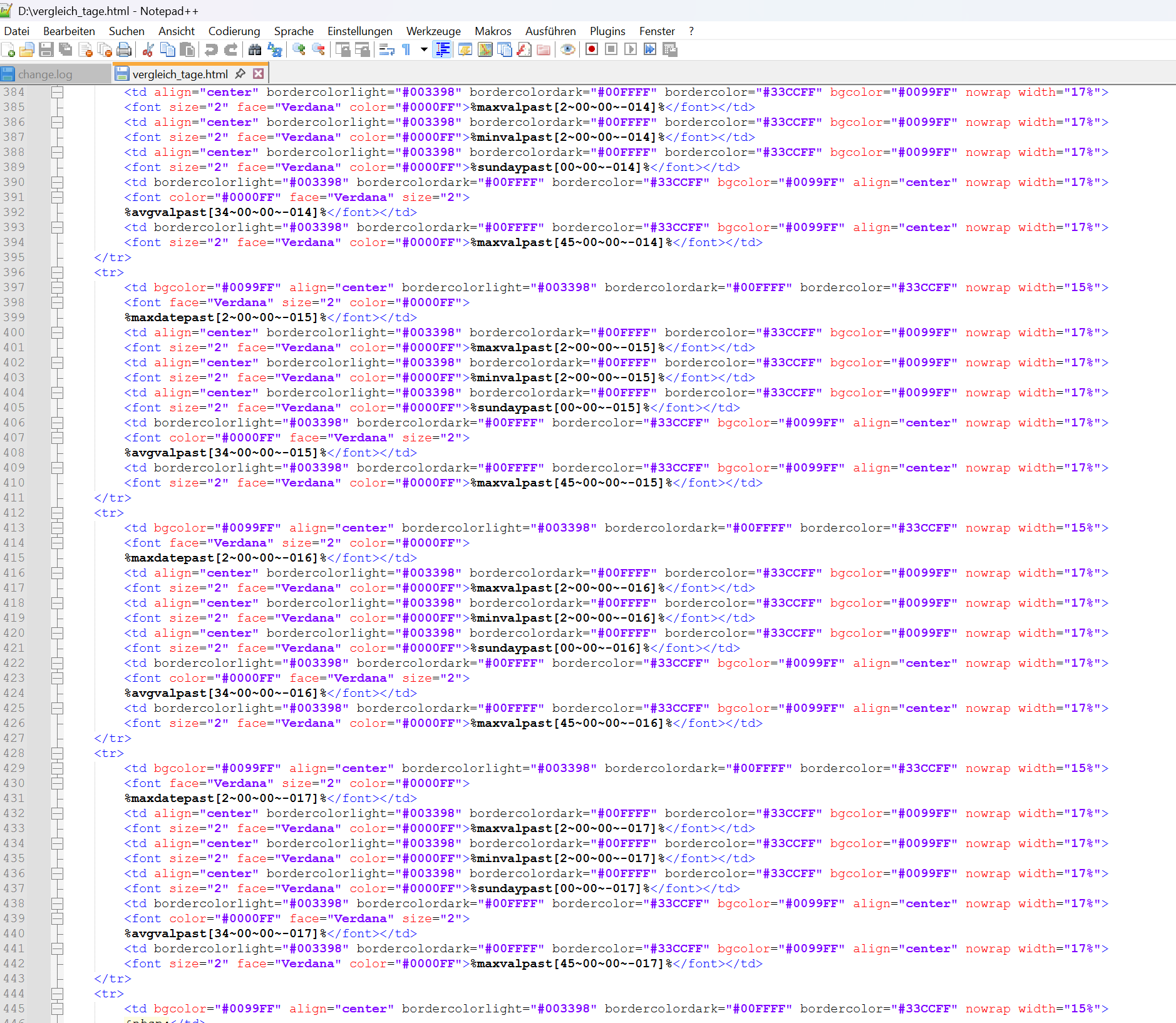Collapse the fold at line 416
Viewport: 1176px width, 1023px height.
click(x=57, y=573)
